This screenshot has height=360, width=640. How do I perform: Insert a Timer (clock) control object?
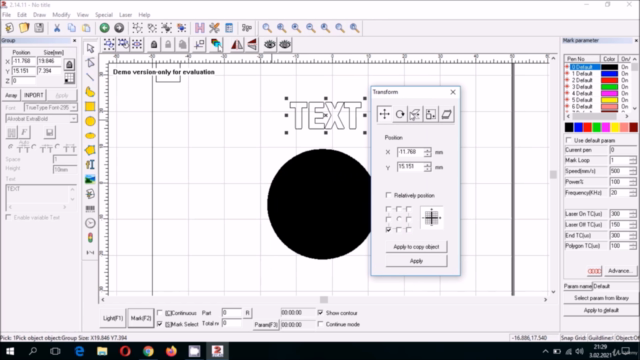coord(90,223)
